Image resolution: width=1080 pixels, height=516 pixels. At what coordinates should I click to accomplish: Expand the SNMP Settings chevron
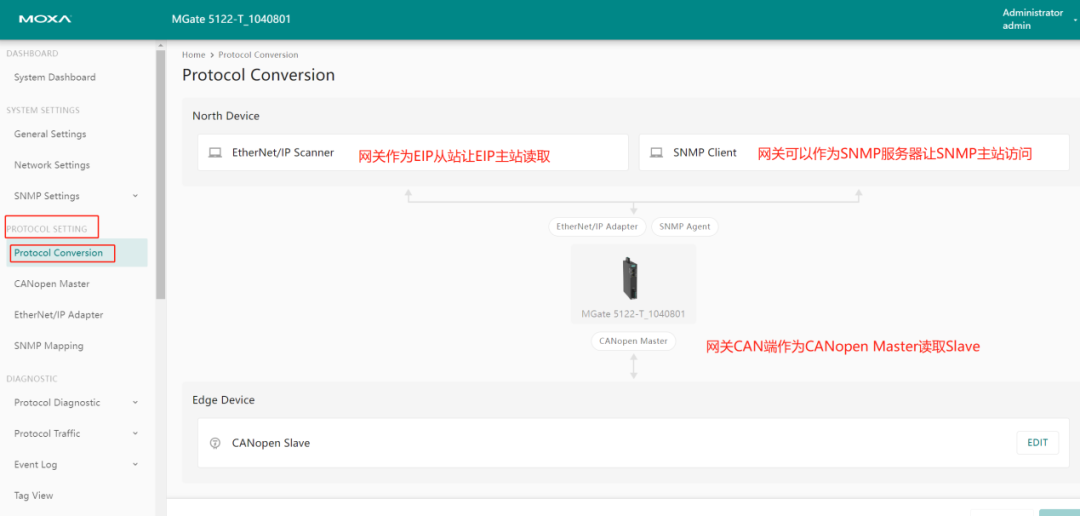tap(135, 196)
